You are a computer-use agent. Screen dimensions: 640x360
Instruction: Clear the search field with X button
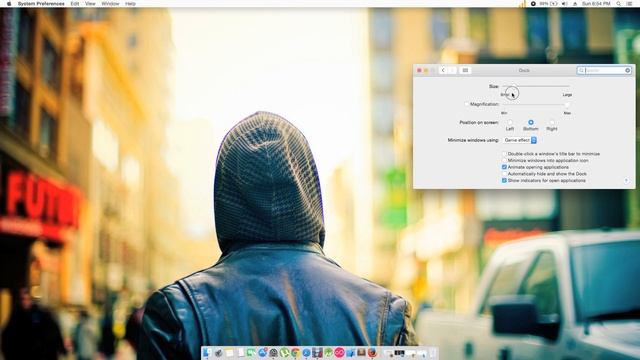[628, 71]
